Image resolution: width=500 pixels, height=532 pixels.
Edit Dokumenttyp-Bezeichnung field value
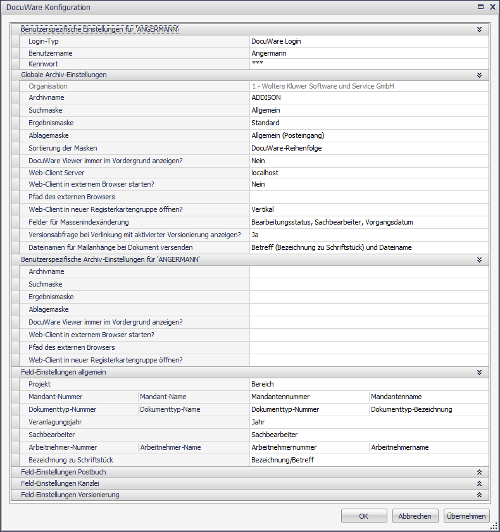(x=429, y=410)
